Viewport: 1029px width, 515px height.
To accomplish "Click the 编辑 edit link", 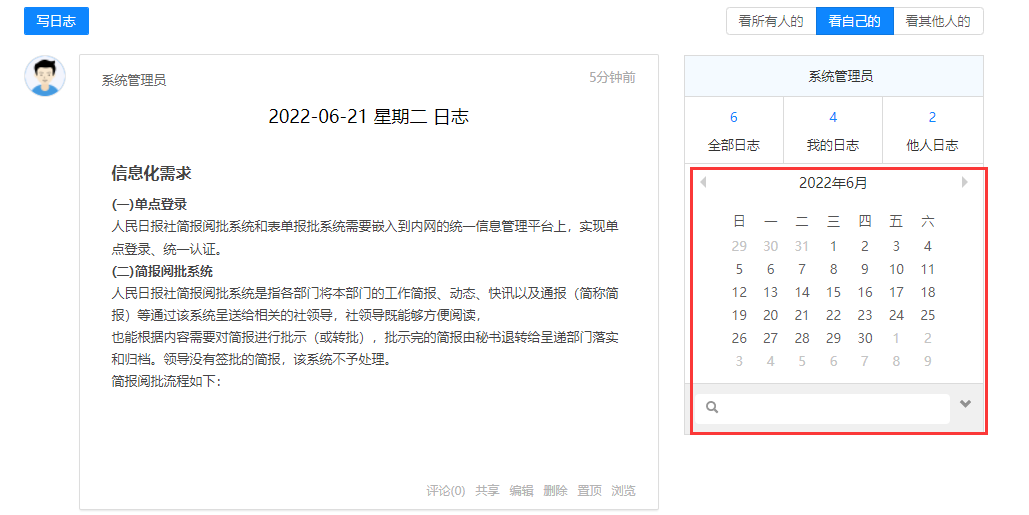I will [521, 490].
